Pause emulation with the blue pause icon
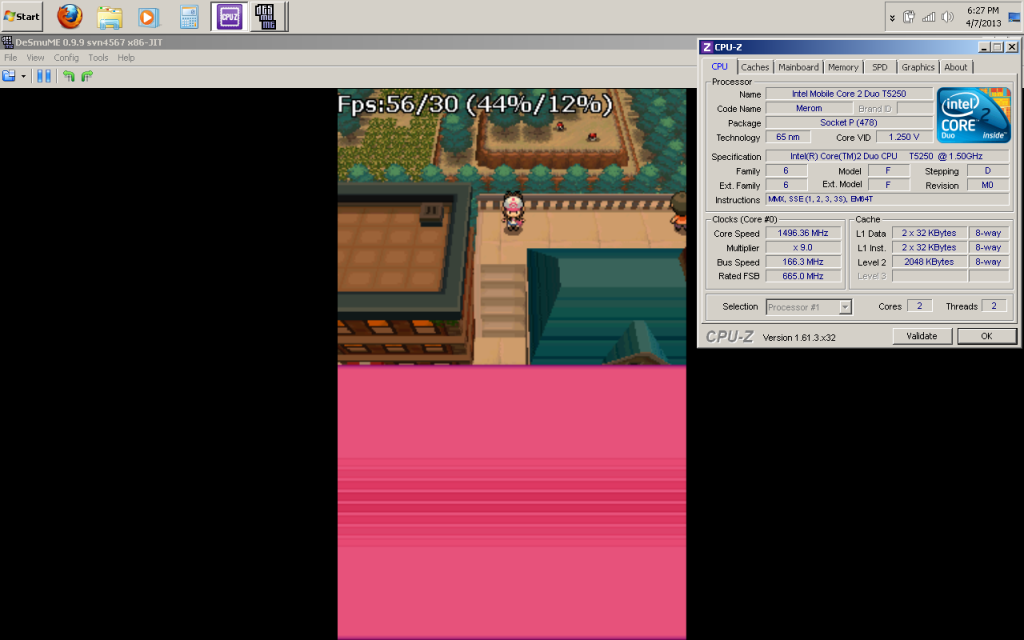Screen dimensions: 1024x640 click(44, 76)
